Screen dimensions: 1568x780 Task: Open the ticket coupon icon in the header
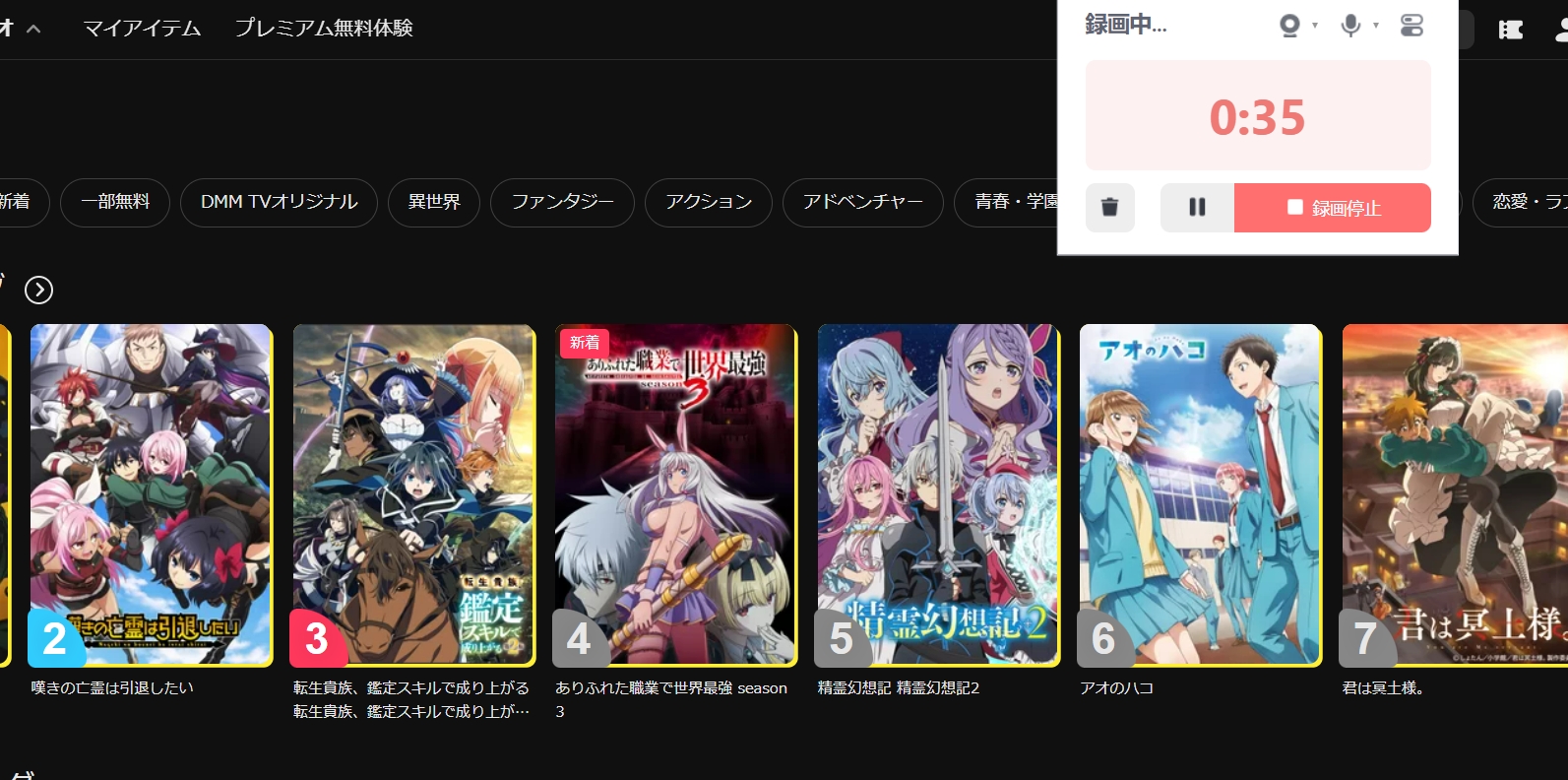pos(1511,30)
